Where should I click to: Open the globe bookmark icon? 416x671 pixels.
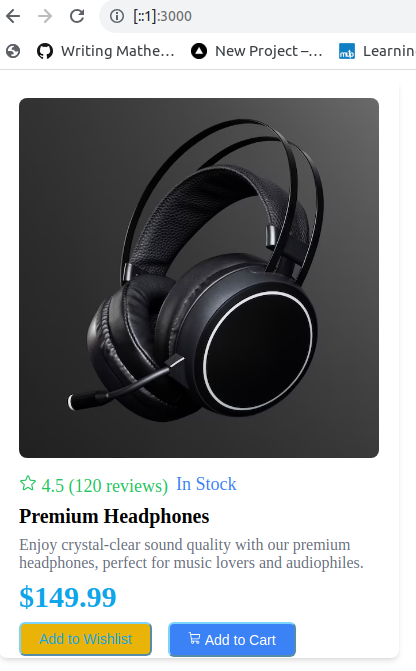pos(13,51)
